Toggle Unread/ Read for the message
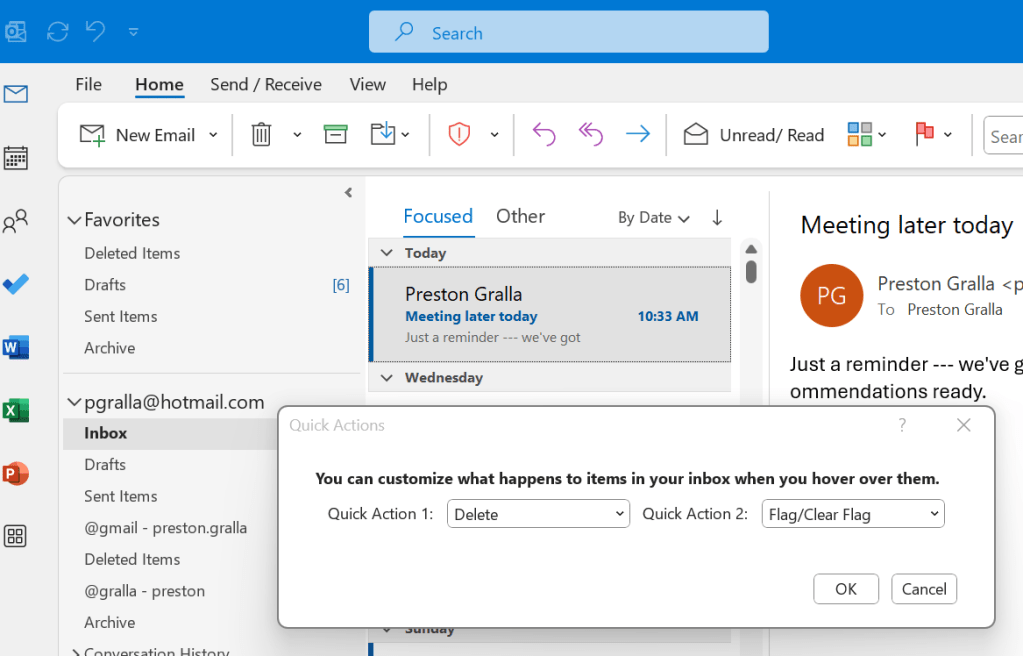The image size is (1023, 656). 754,135
